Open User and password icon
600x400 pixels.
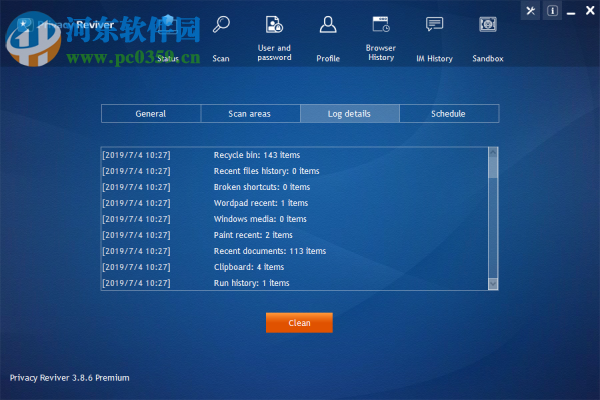pos(274,24)
